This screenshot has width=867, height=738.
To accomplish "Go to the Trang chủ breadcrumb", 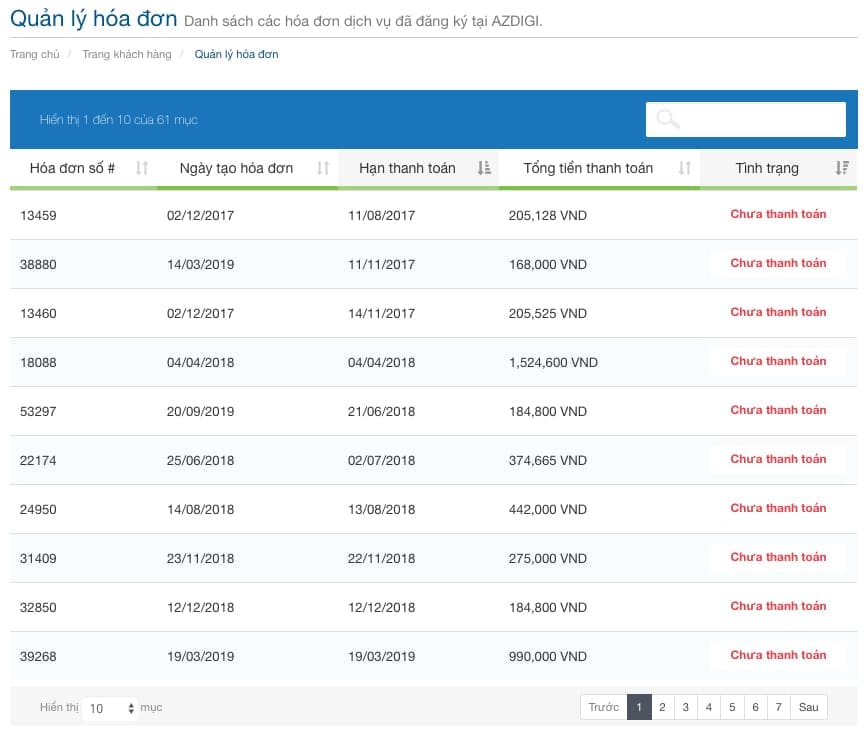I will click(x=35, y=54).
